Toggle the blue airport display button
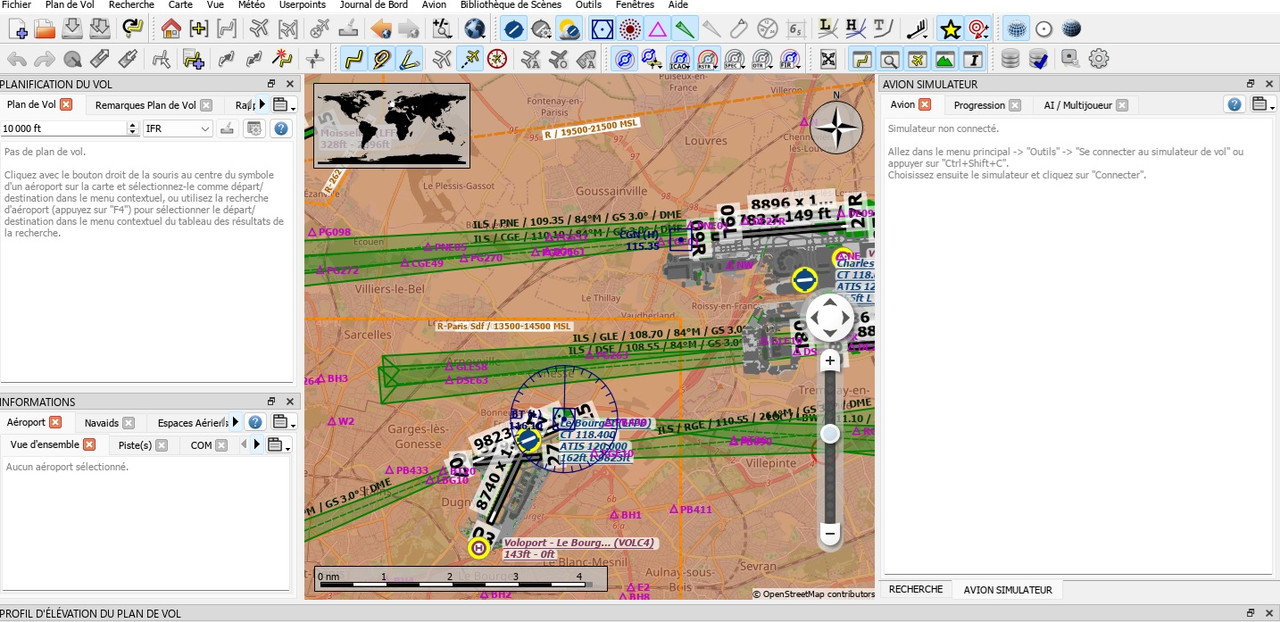The image size is (1280, 622). click(513, 29)
